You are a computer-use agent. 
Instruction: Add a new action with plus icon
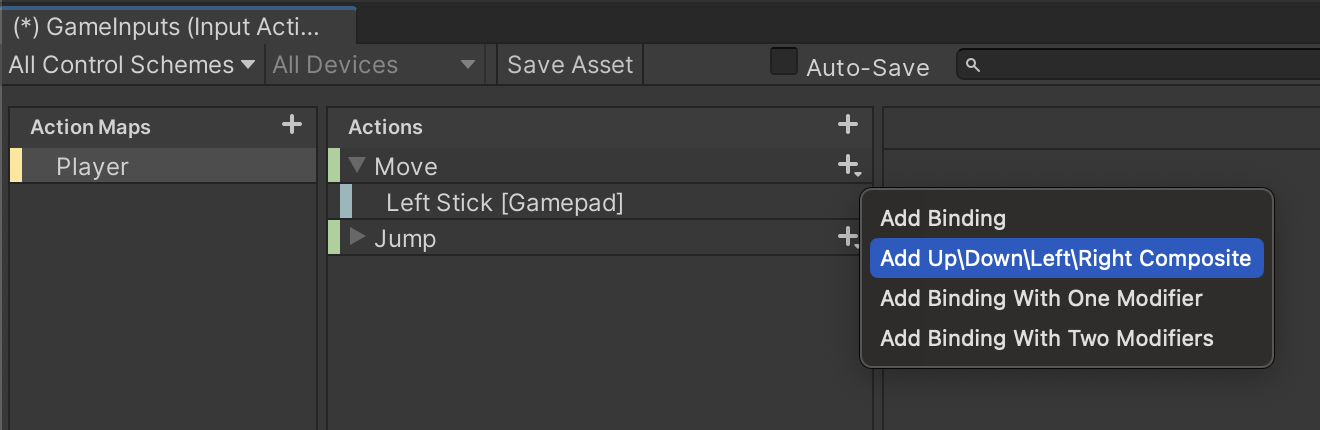[847, 125]
